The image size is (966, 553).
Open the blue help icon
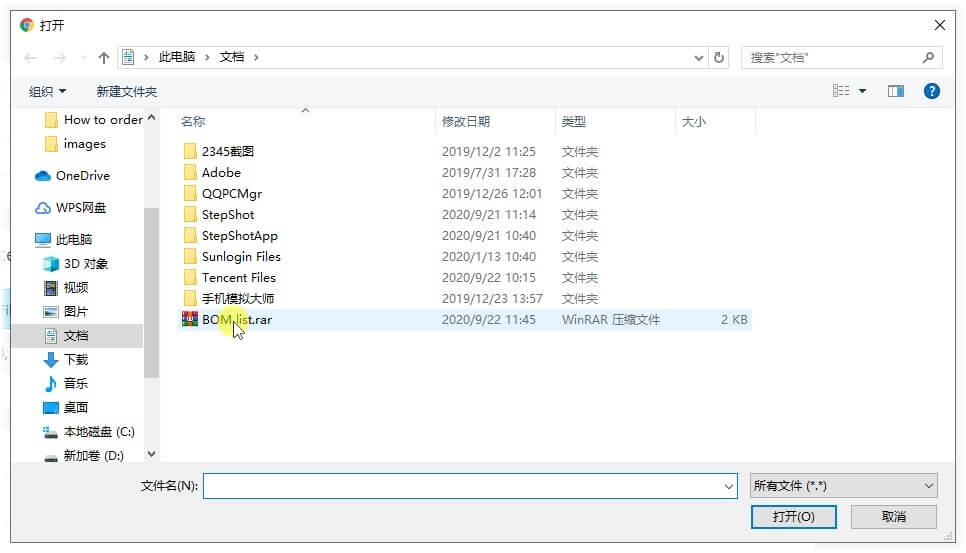932,91
